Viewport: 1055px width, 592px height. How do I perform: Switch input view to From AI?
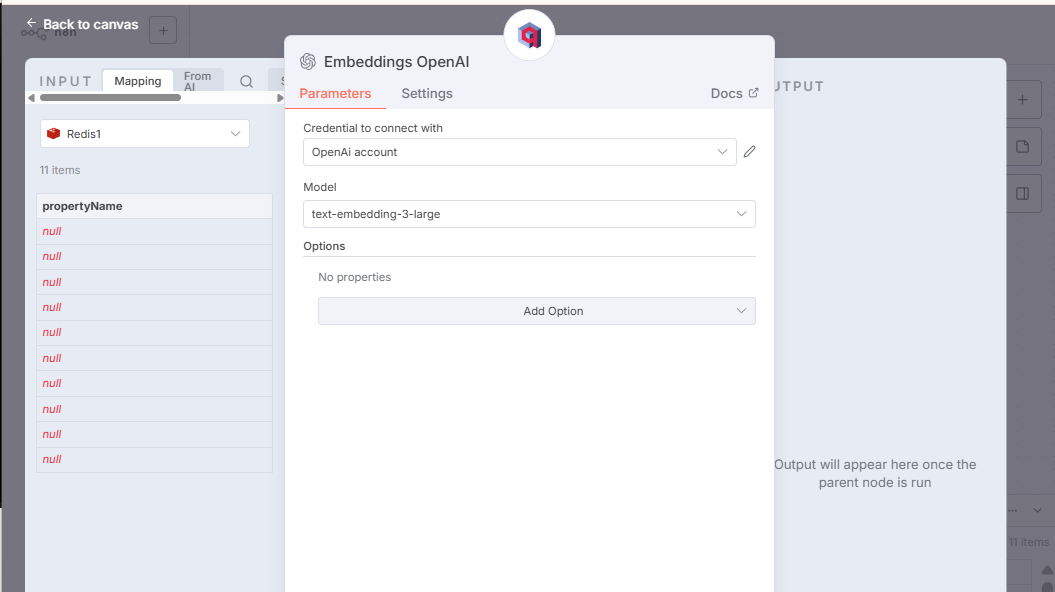tap(198, 81)
